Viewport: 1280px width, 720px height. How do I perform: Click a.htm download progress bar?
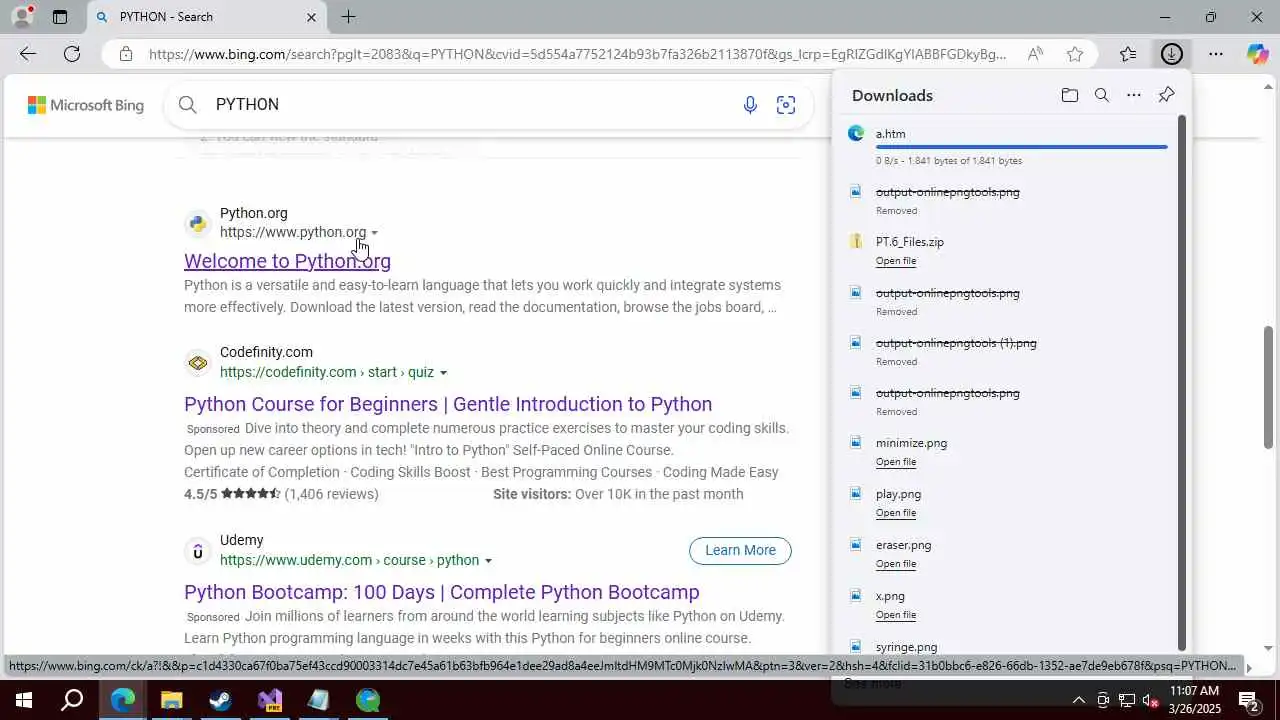(1021, 147)
